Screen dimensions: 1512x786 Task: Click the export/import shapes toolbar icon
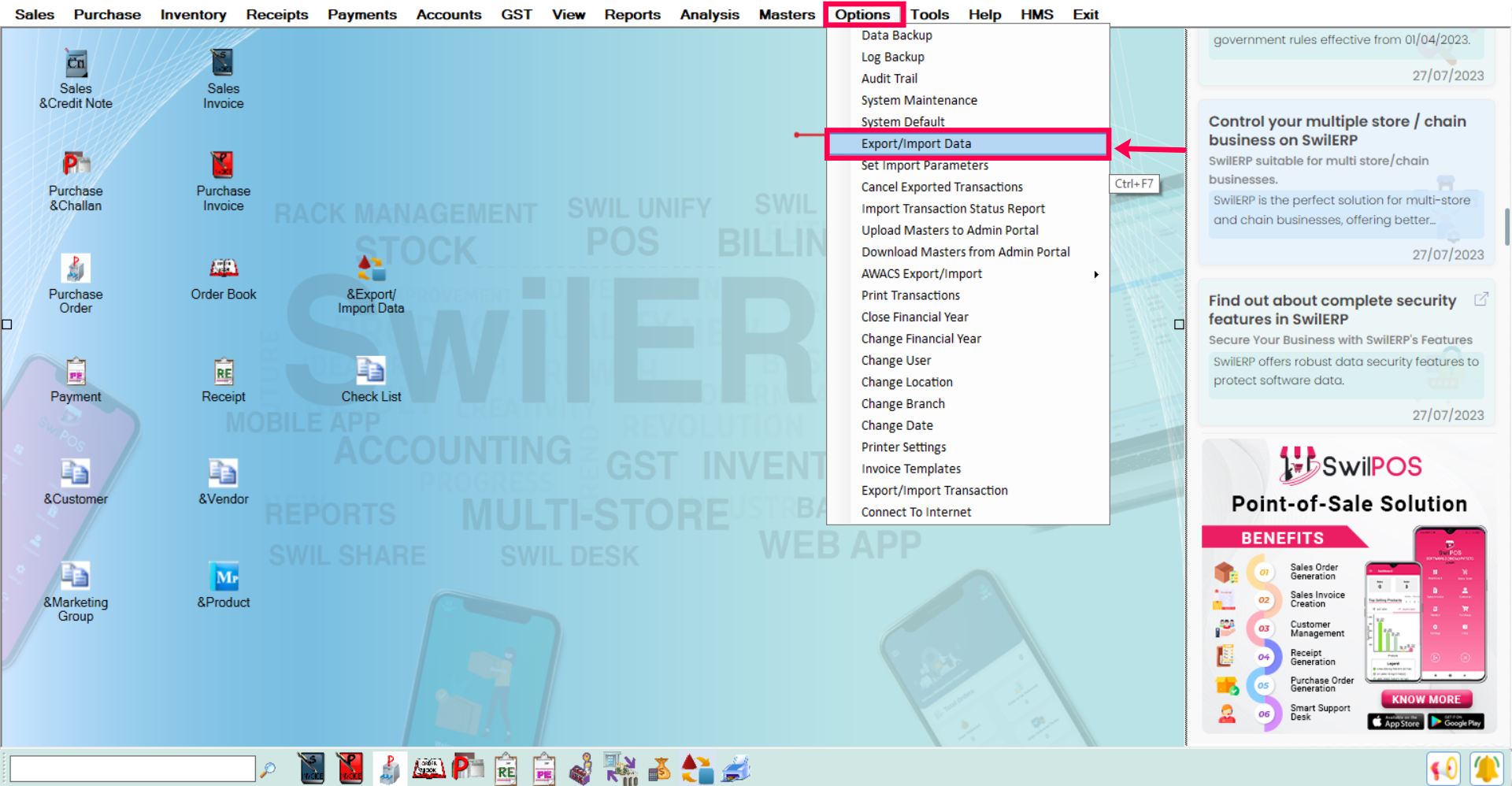[697, 768]
